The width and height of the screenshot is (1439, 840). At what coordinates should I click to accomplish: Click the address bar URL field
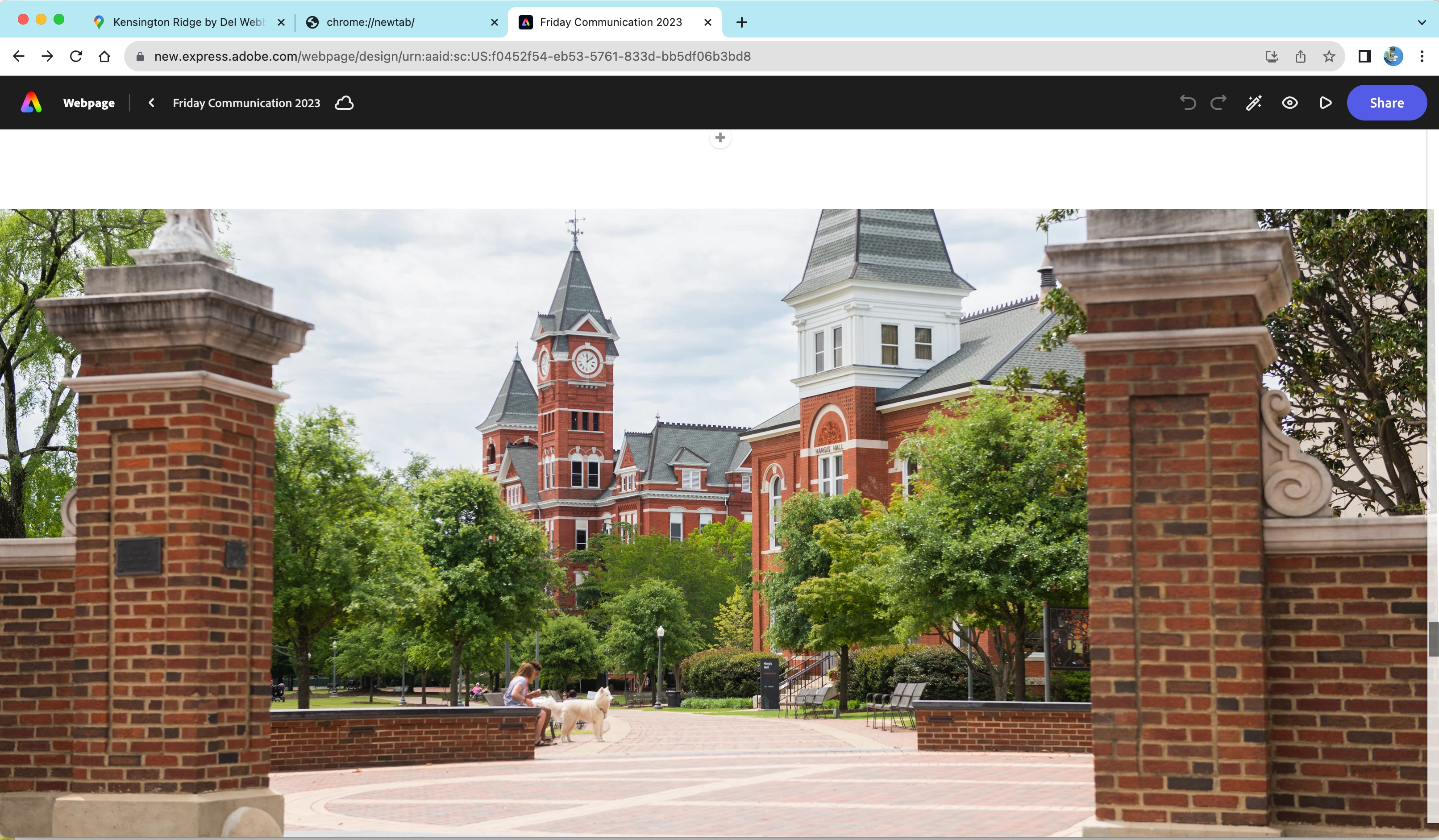pos(451,56)
